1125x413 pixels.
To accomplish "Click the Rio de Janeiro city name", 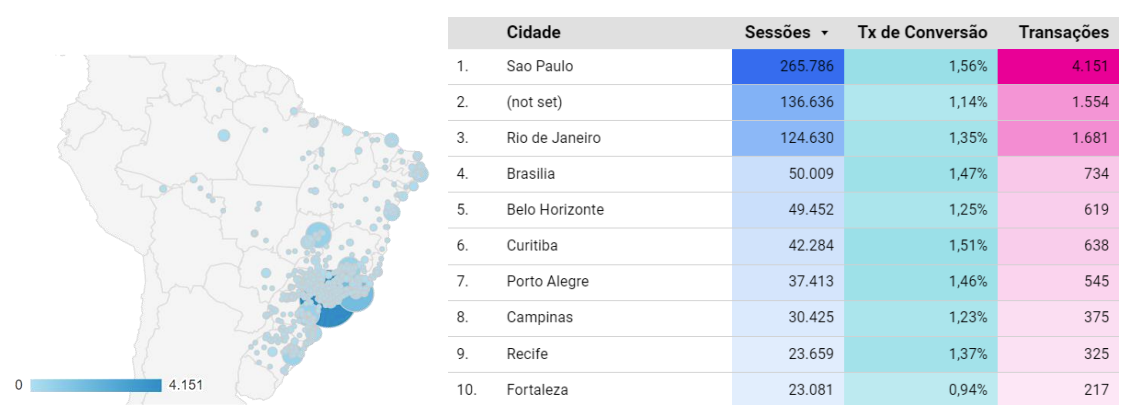I will 553,138.
